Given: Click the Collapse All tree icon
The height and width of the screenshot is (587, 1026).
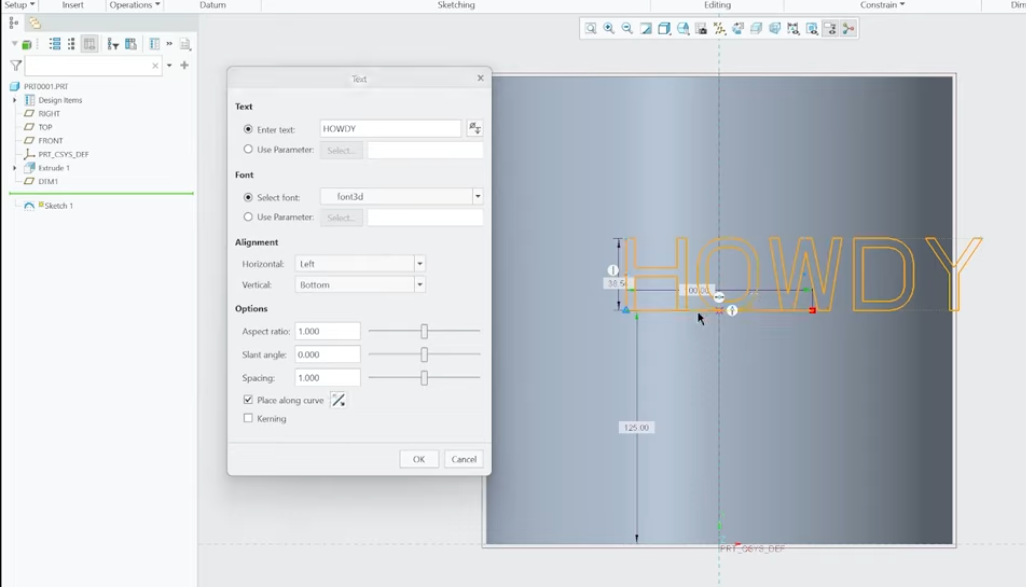Looking at the screenshot, I should coord(71,44).
